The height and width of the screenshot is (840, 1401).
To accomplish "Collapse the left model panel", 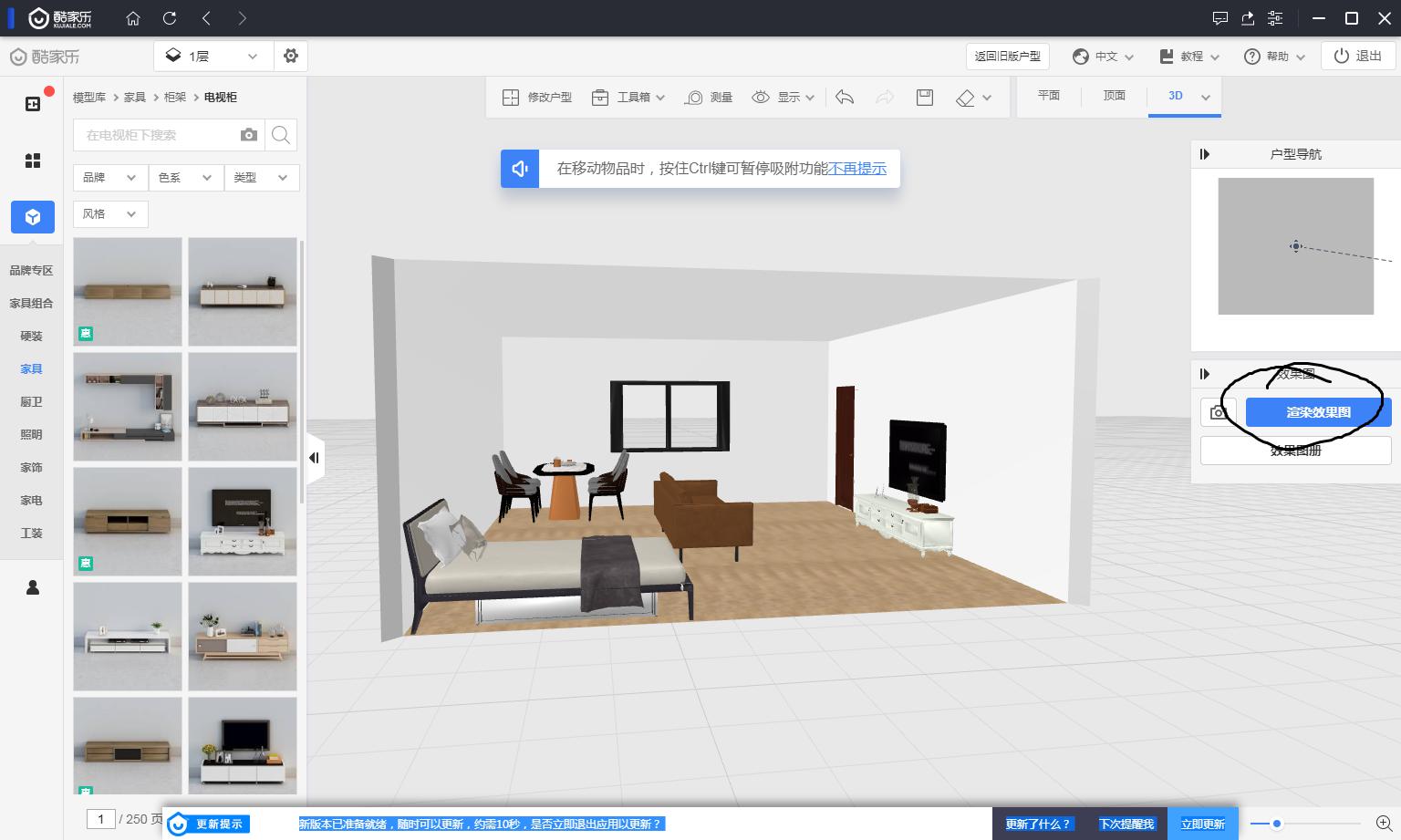I will click(314, 458).
